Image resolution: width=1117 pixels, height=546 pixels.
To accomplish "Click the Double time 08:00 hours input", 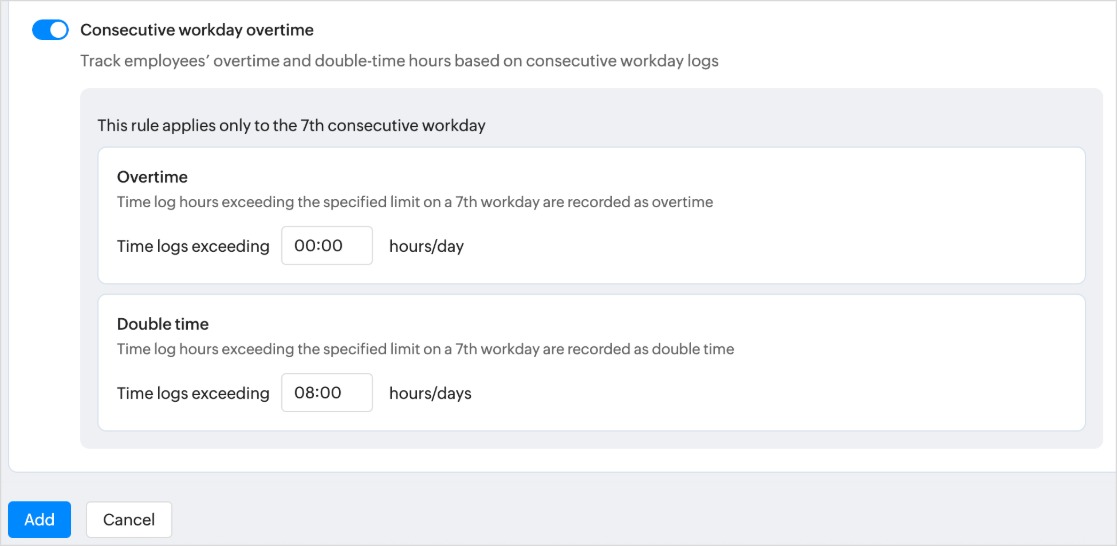I will [327, 393].
